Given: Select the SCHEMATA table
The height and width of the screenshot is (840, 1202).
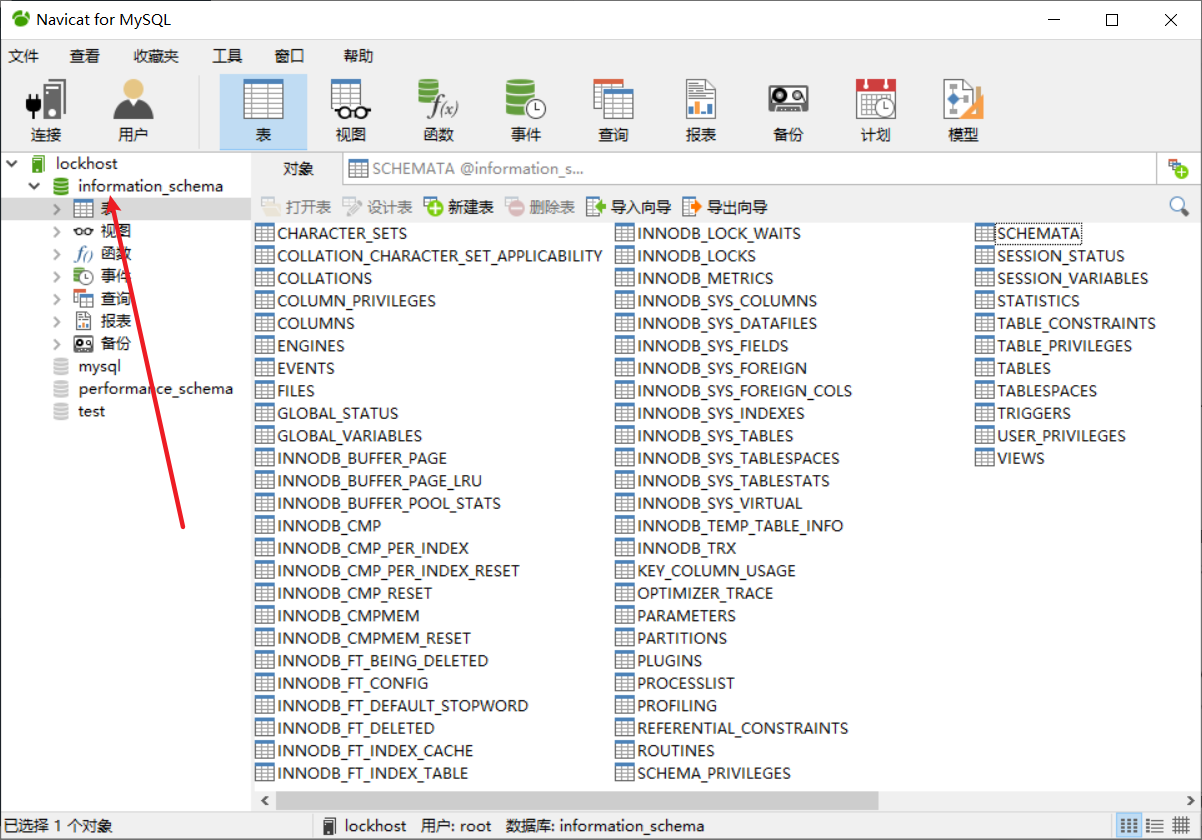Looking at the screenshot, I should [1039, 233].
